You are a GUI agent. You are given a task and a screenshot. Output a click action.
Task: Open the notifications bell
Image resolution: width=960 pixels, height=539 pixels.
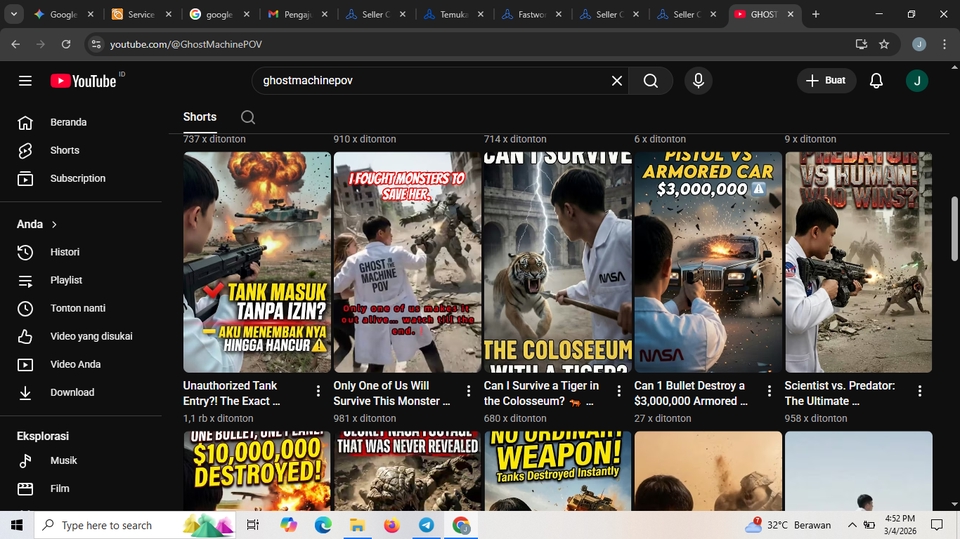point(876,81)
